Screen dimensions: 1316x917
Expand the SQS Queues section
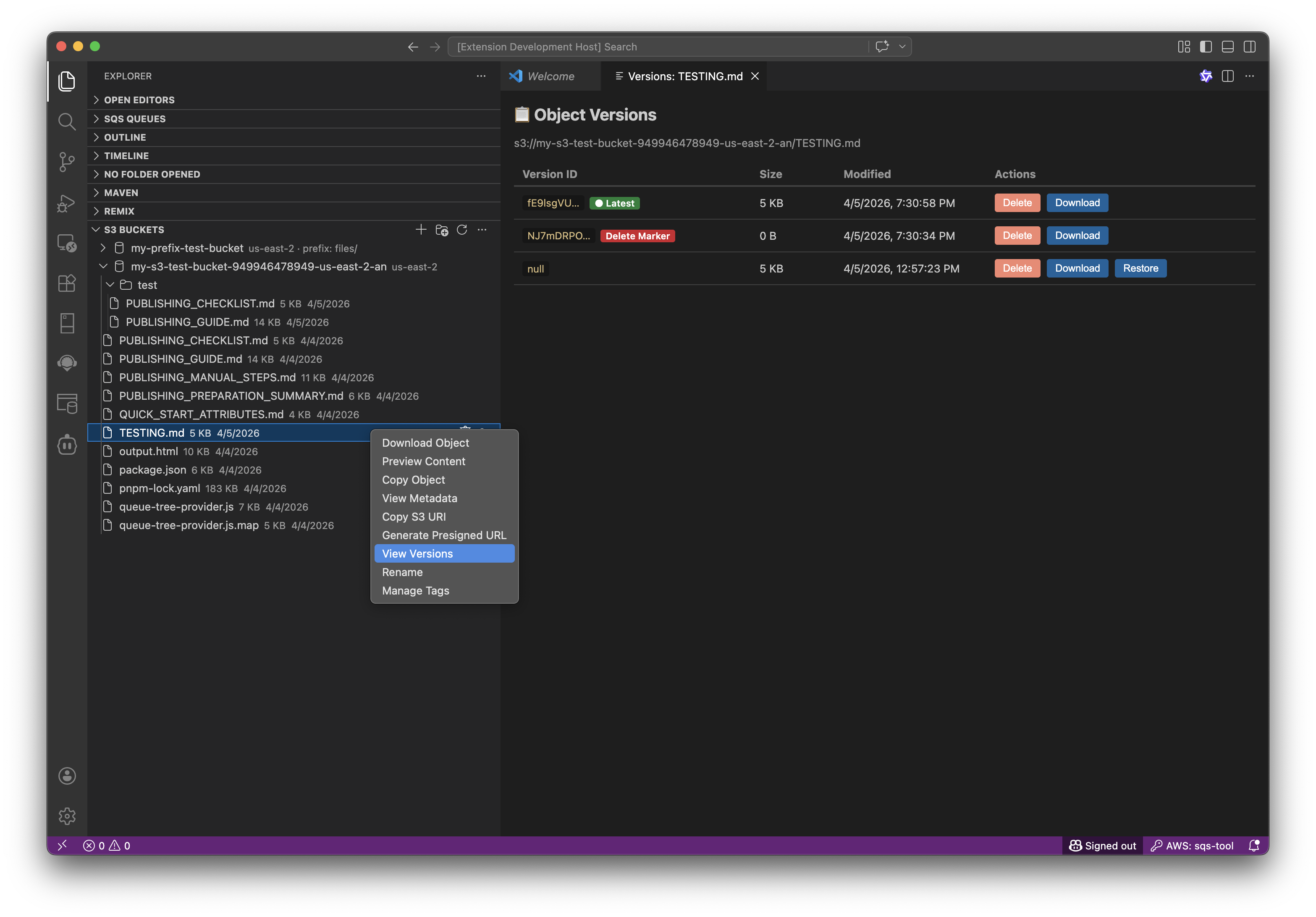pos(294,119)
